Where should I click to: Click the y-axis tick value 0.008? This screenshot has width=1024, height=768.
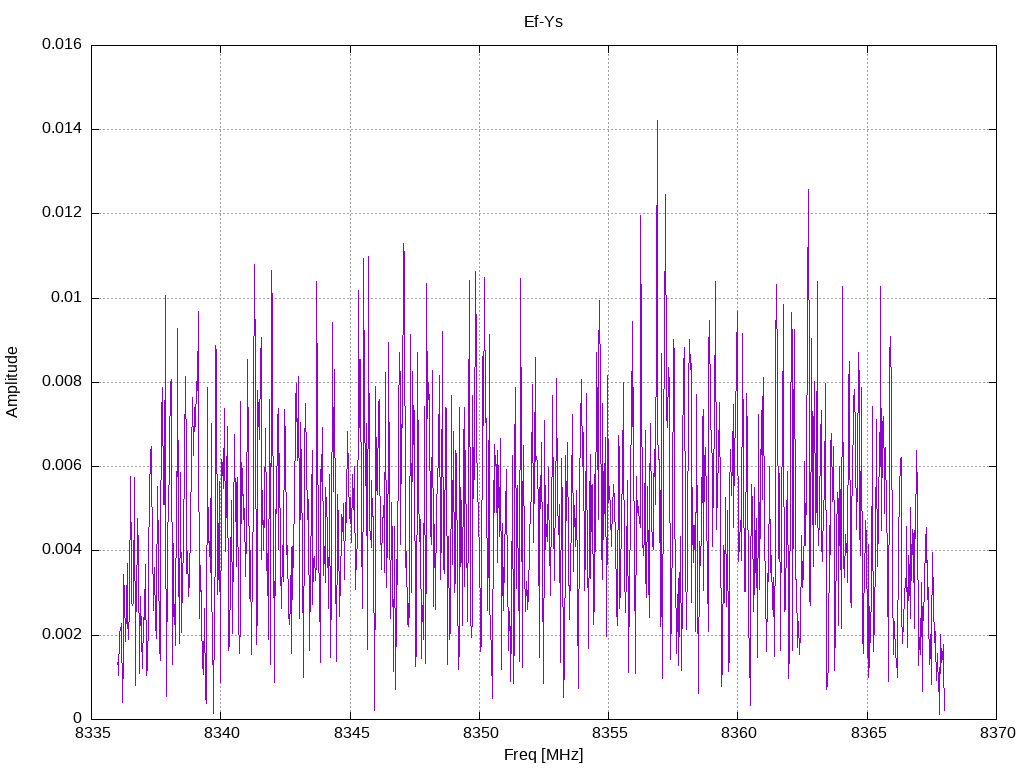coord(62,382)
